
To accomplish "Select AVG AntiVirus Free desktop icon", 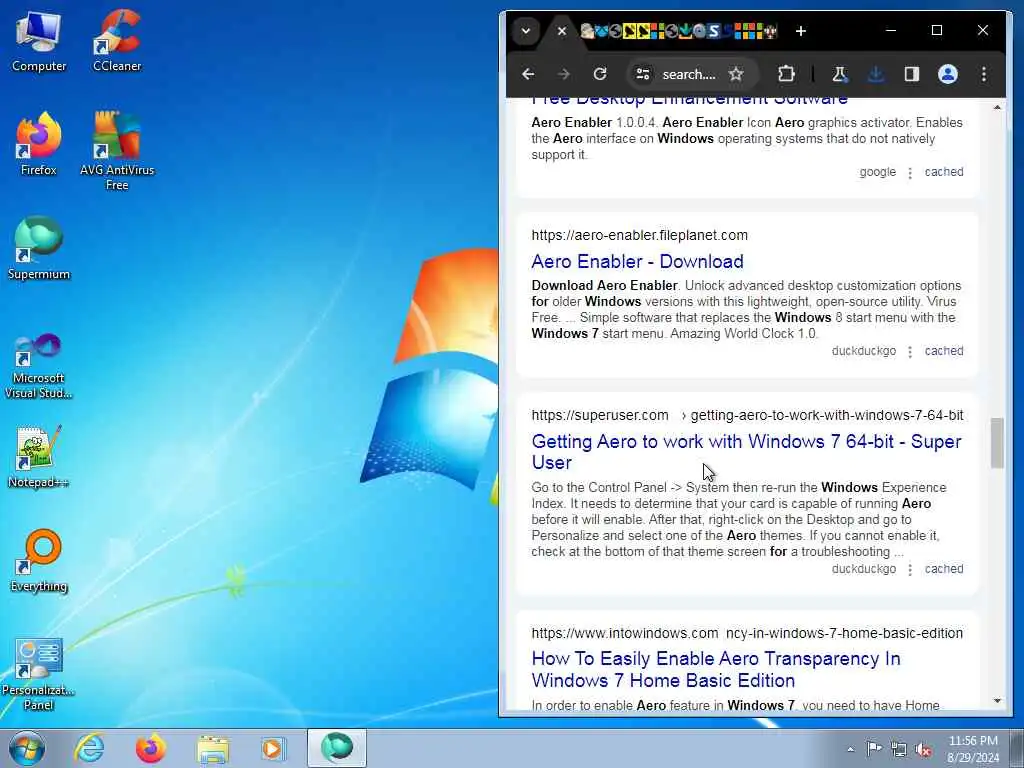I will 117,151.
